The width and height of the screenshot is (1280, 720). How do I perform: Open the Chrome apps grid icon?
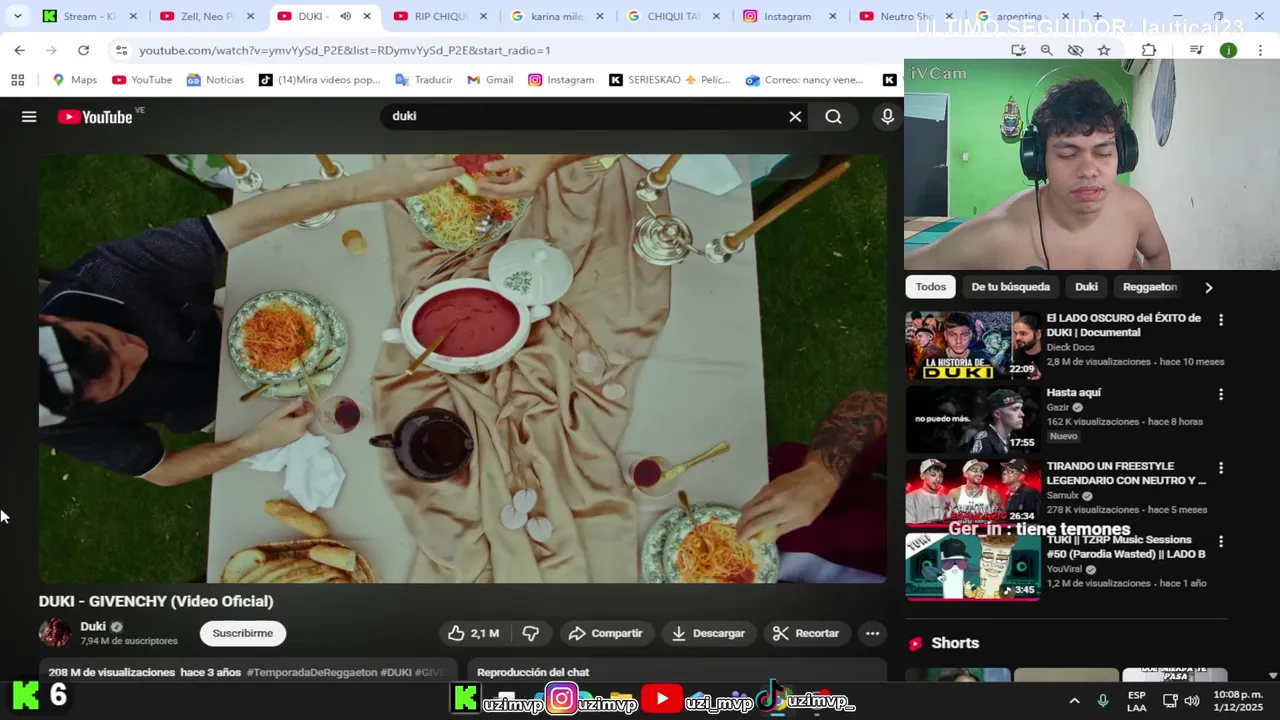click(17, 80)
